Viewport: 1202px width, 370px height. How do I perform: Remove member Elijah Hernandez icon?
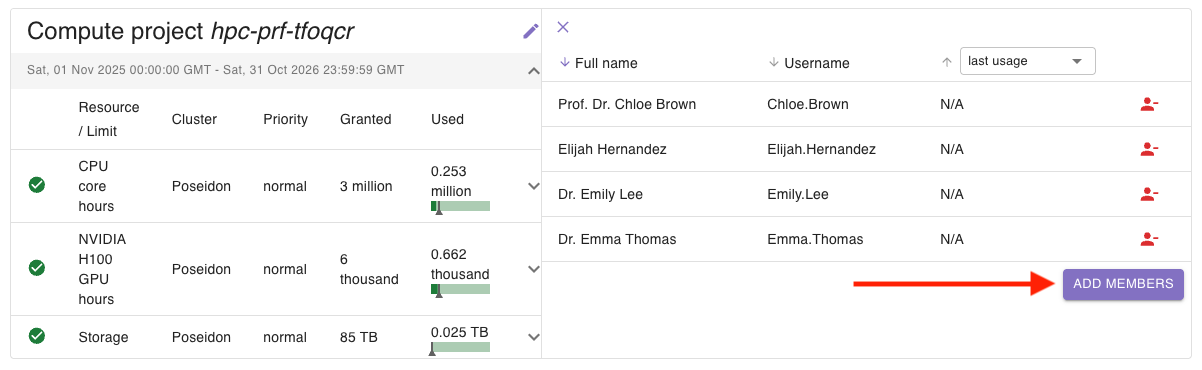tap(1149, 149)
